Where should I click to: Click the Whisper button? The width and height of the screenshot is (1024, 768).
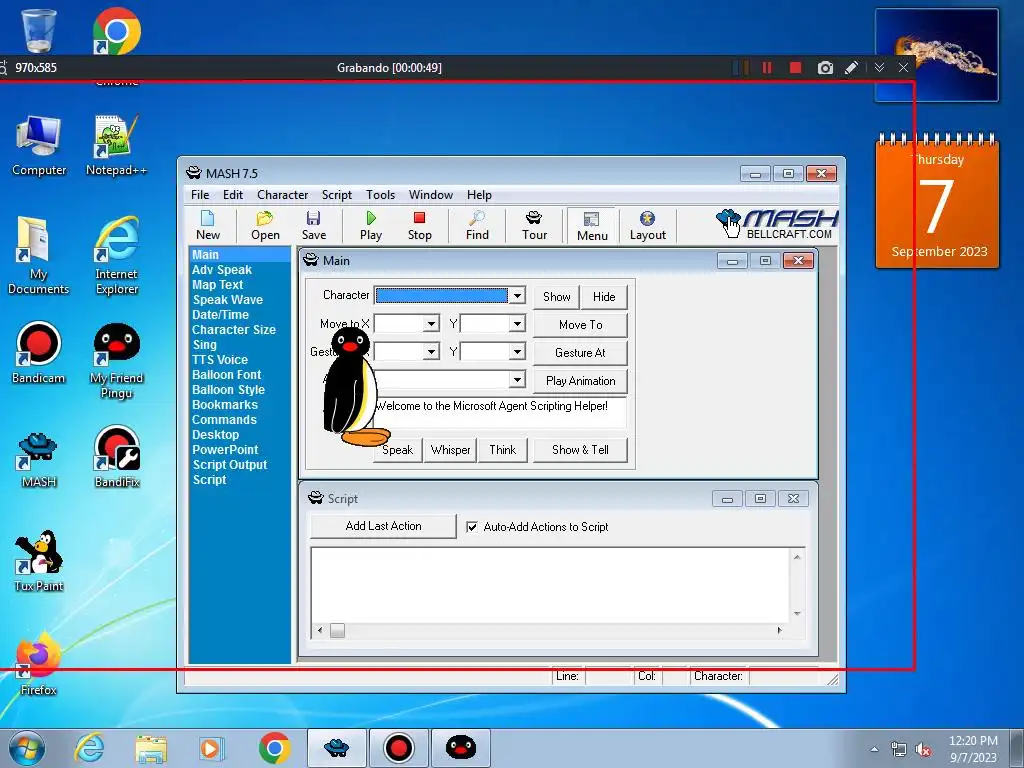(x=451, y=450)
